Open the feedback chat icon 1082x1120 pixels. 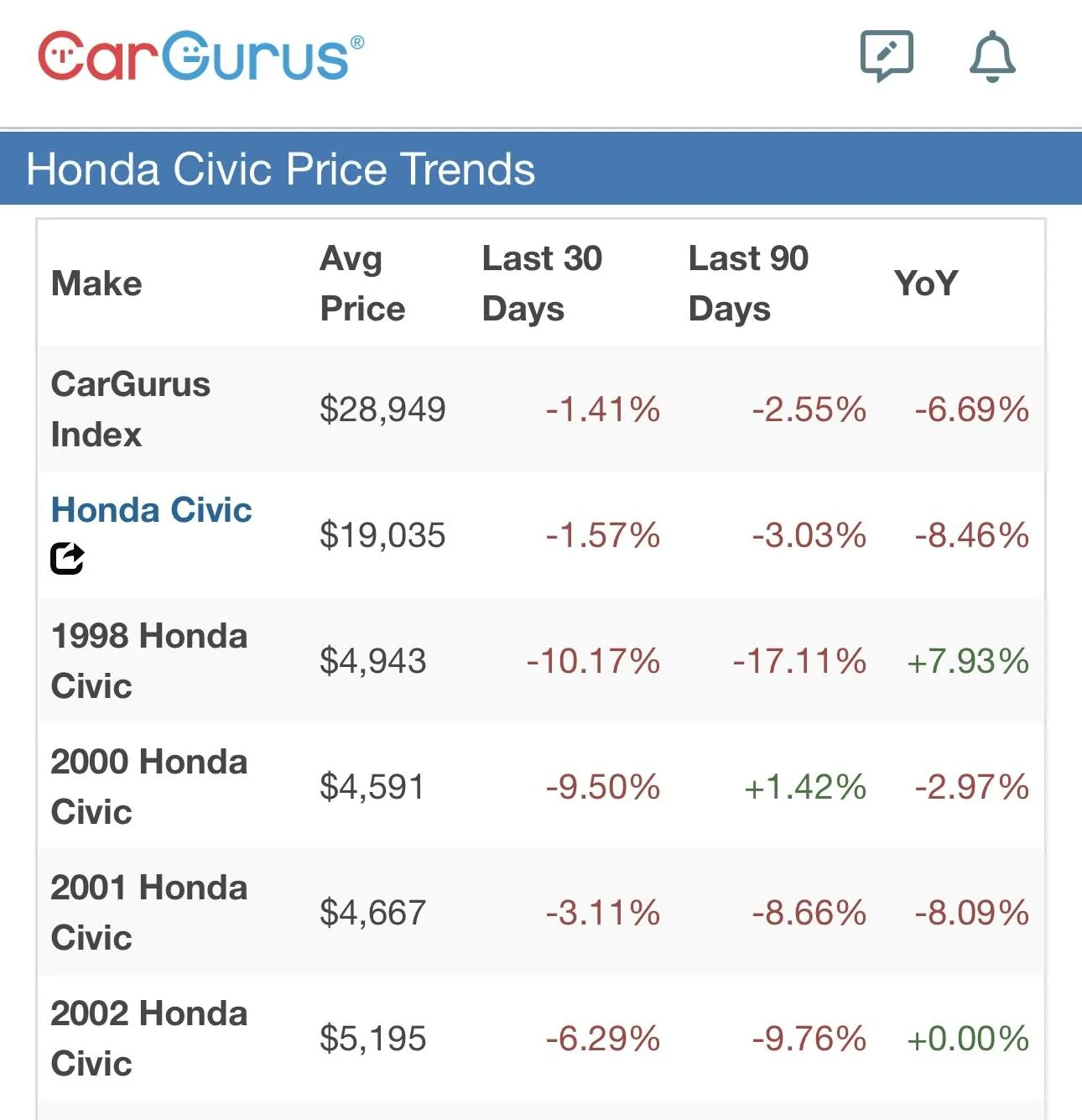(887, 56)
